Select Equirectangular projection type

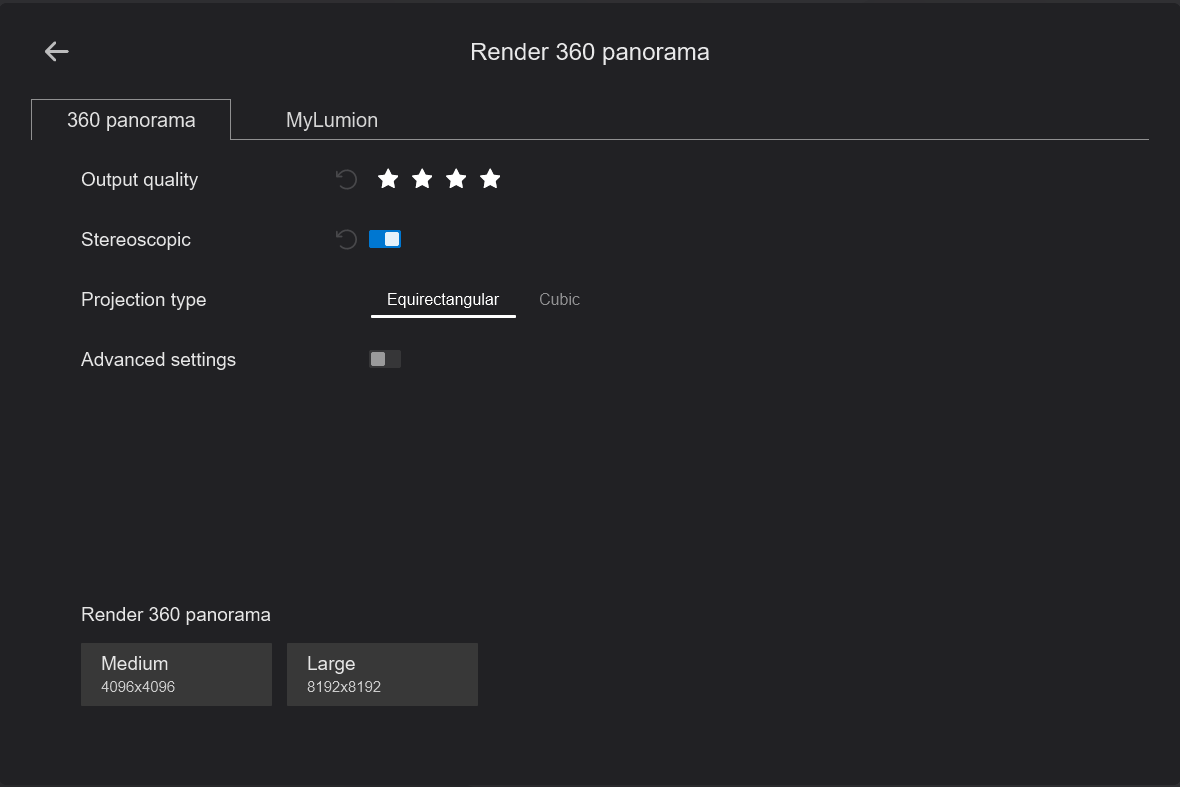pyautogui.click(x=443, y=300)
